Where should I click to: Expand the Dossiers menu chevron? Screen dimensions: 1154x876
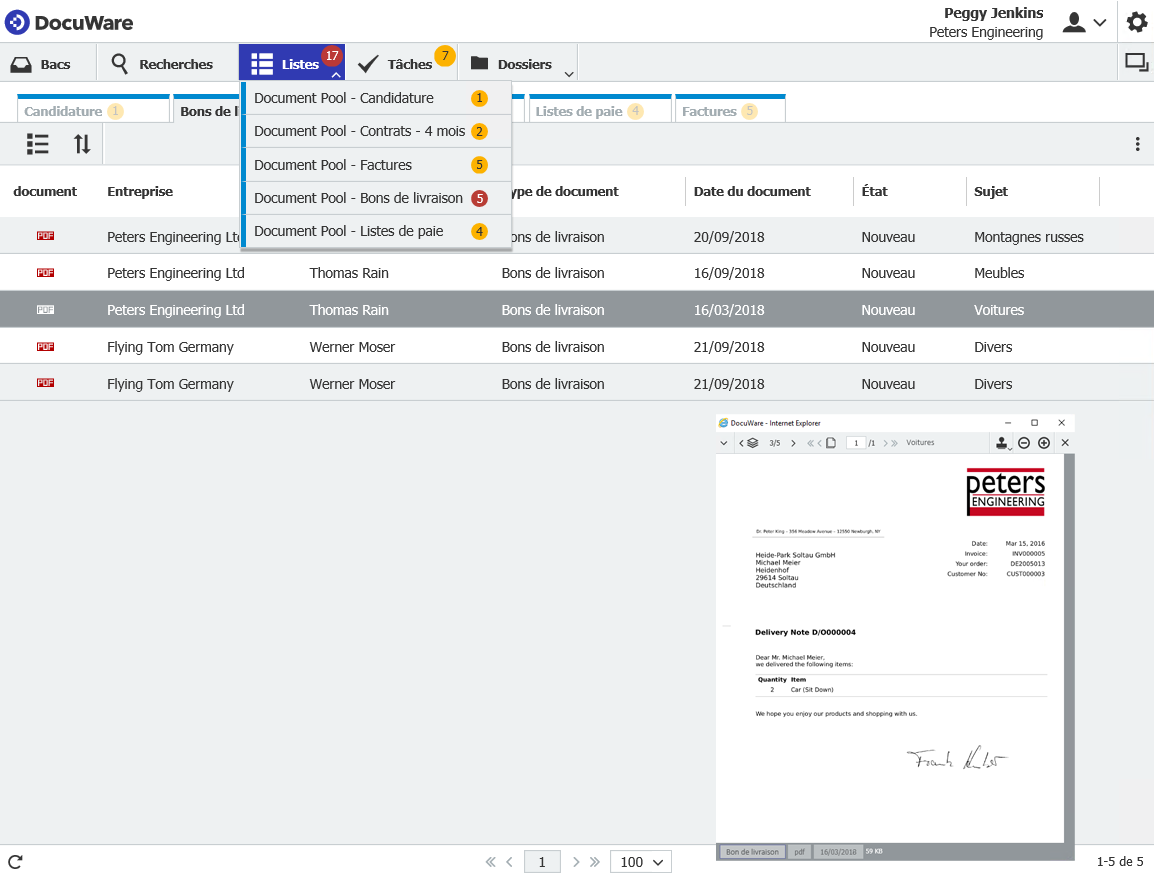point(568,70)
